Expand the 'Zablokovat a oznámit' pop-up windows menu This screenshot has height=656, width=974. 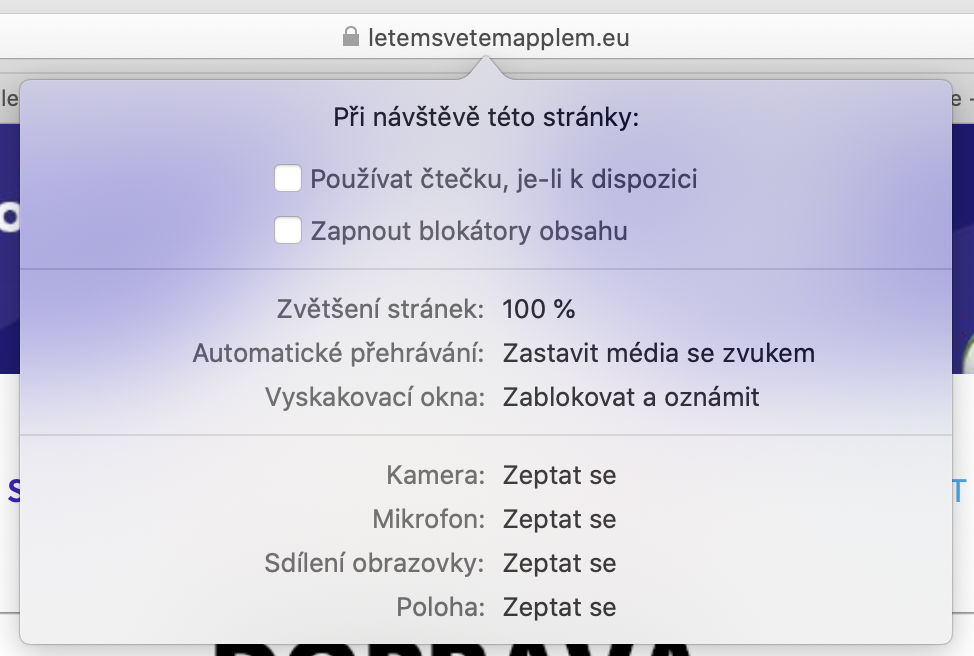(631, 397)
